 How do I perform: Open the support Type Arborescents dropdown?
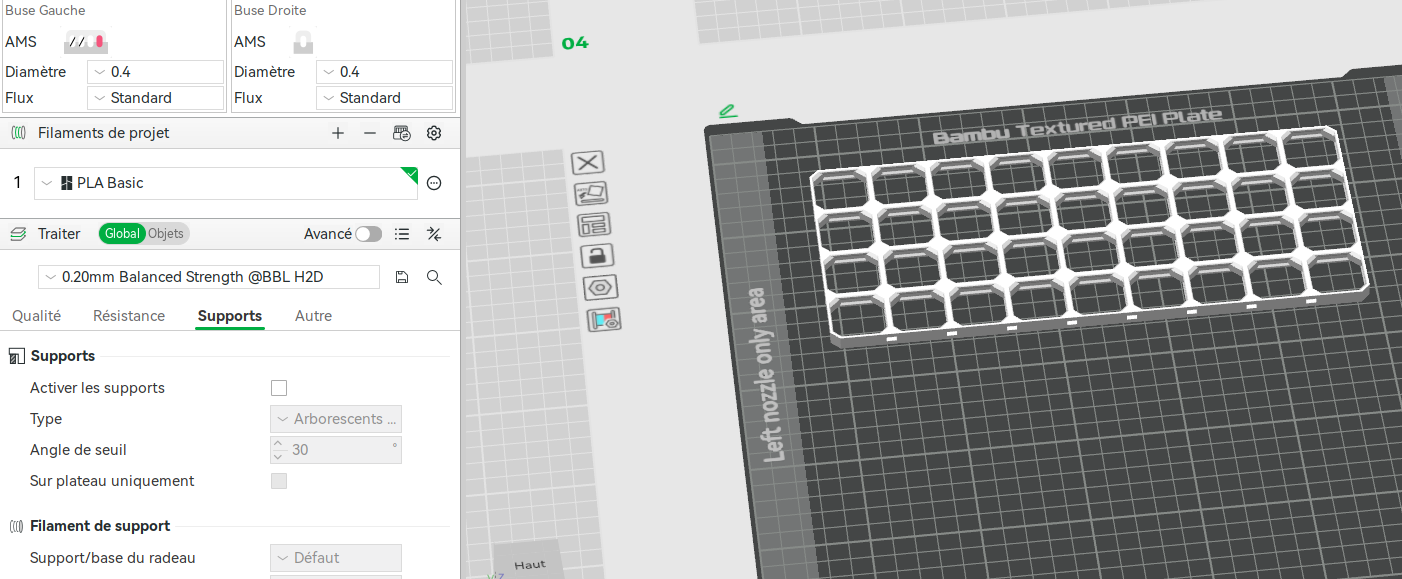[336, 419]
